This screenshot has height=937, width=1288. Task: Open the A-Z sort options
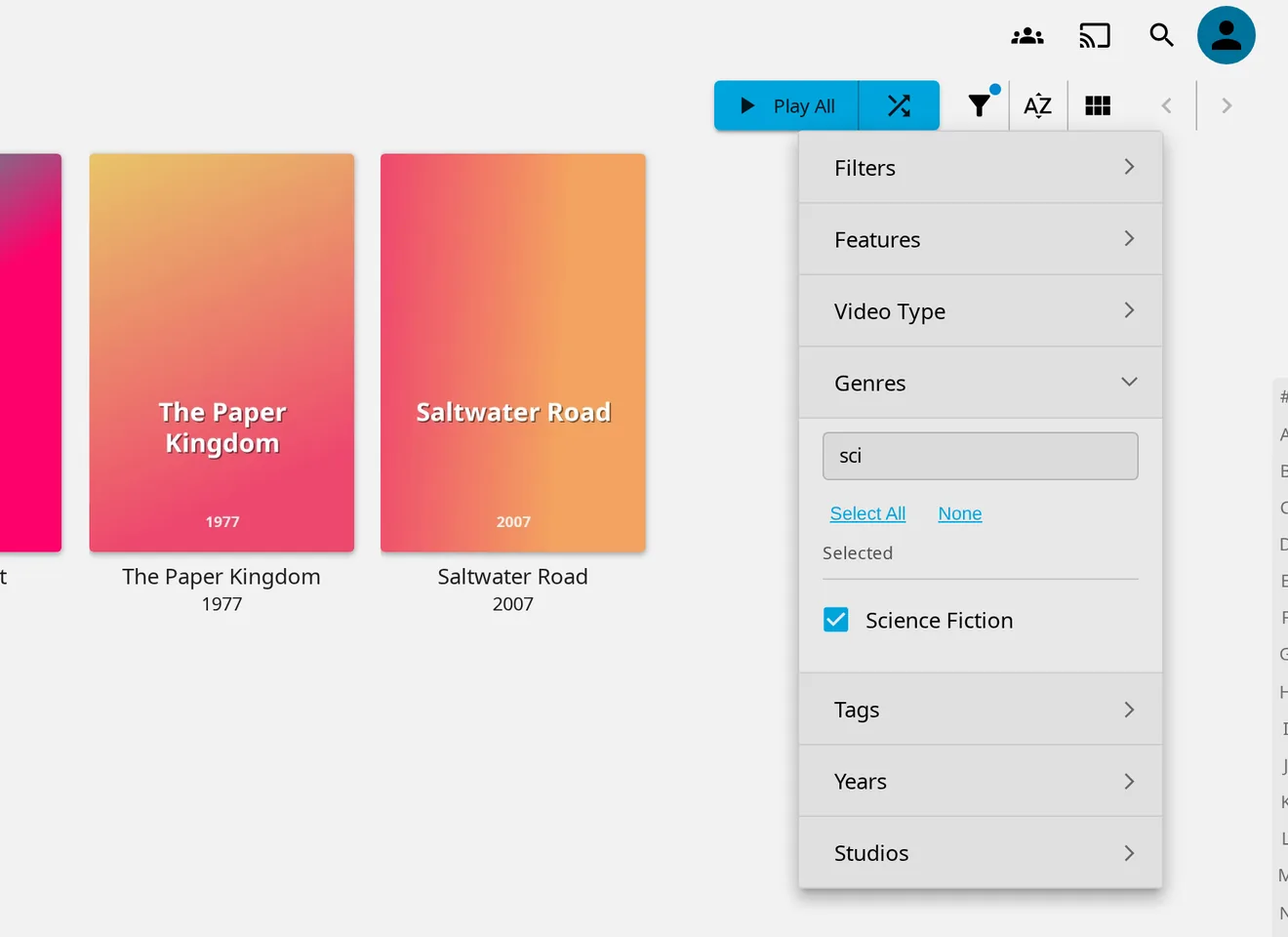1038,105
